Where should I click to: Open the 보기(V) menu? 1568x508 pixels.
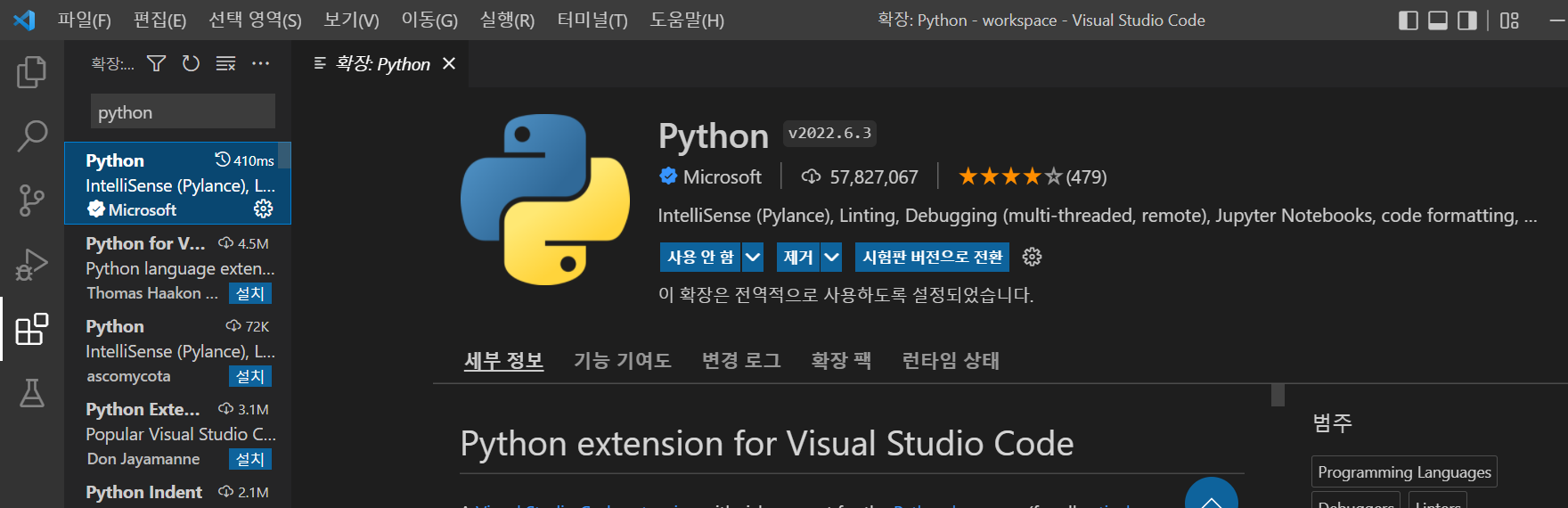[x=351, y=20]
